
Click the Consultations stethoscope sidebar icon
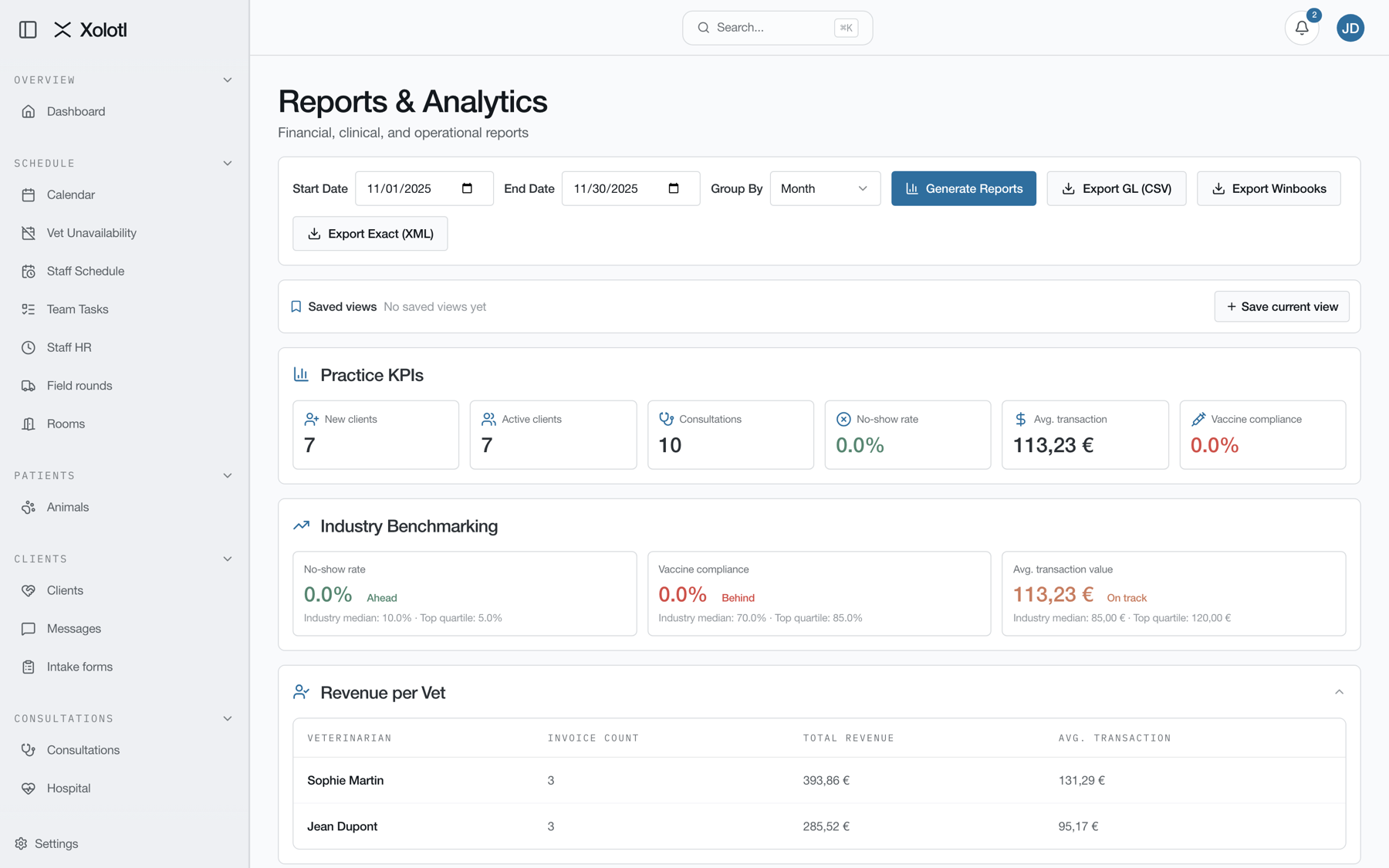point(29,750)
